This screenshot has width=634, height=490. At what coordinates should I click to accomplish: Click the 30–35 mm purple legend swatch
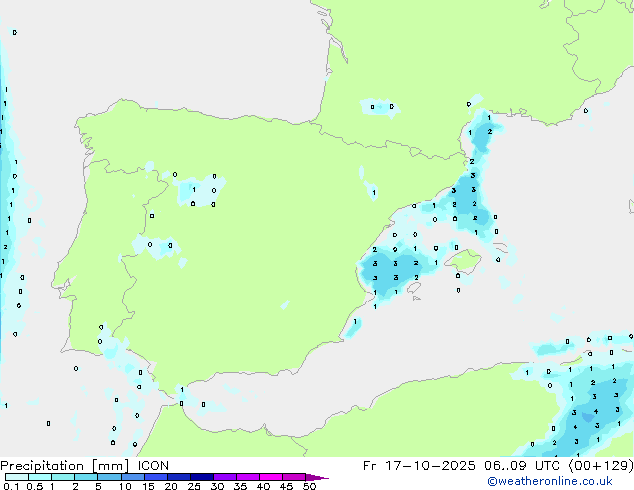(x=225, y=477)
